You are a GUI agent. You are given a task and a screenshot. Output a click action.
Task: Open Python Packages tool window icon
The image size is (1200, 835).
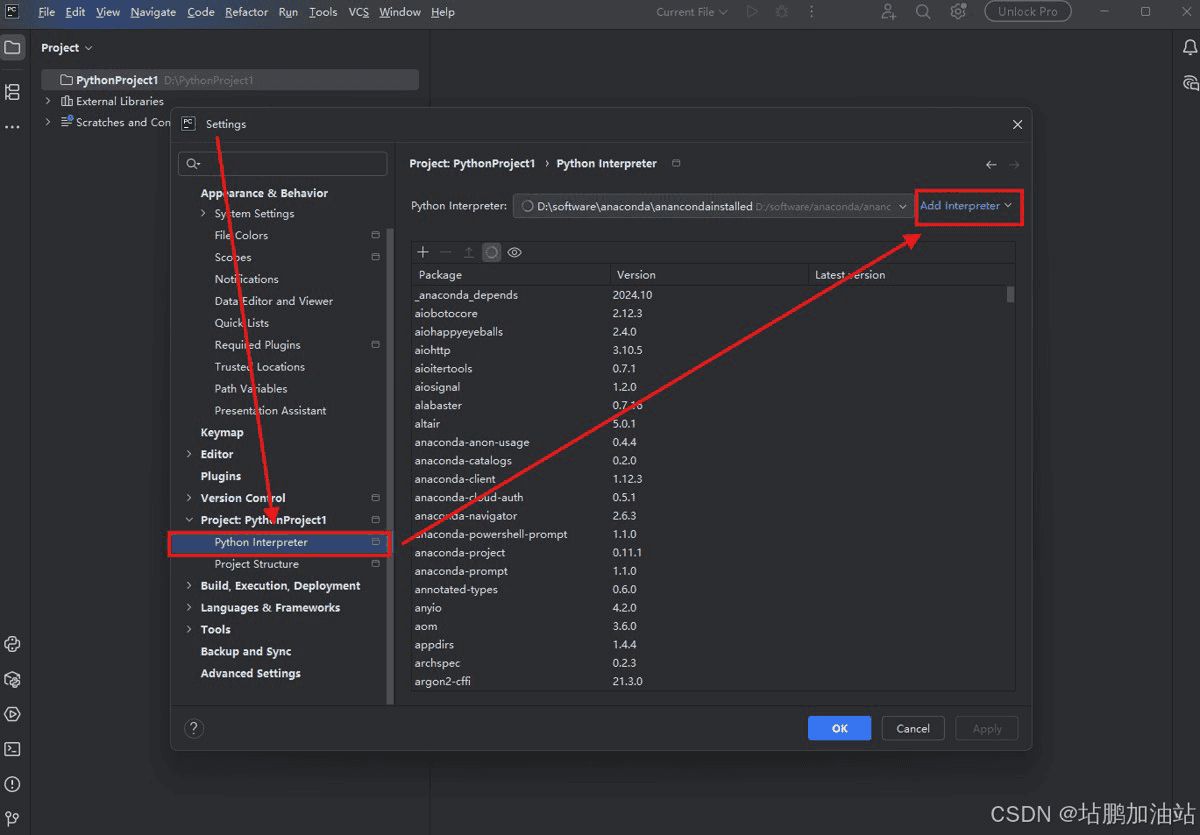point(13,679)
